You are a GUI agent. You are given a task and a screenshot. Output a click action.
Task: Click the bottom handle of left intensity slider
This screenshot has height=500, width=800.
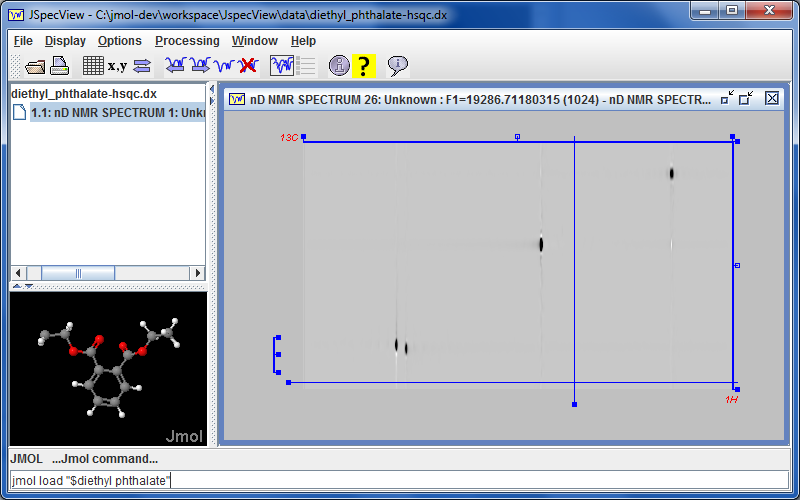278,372
